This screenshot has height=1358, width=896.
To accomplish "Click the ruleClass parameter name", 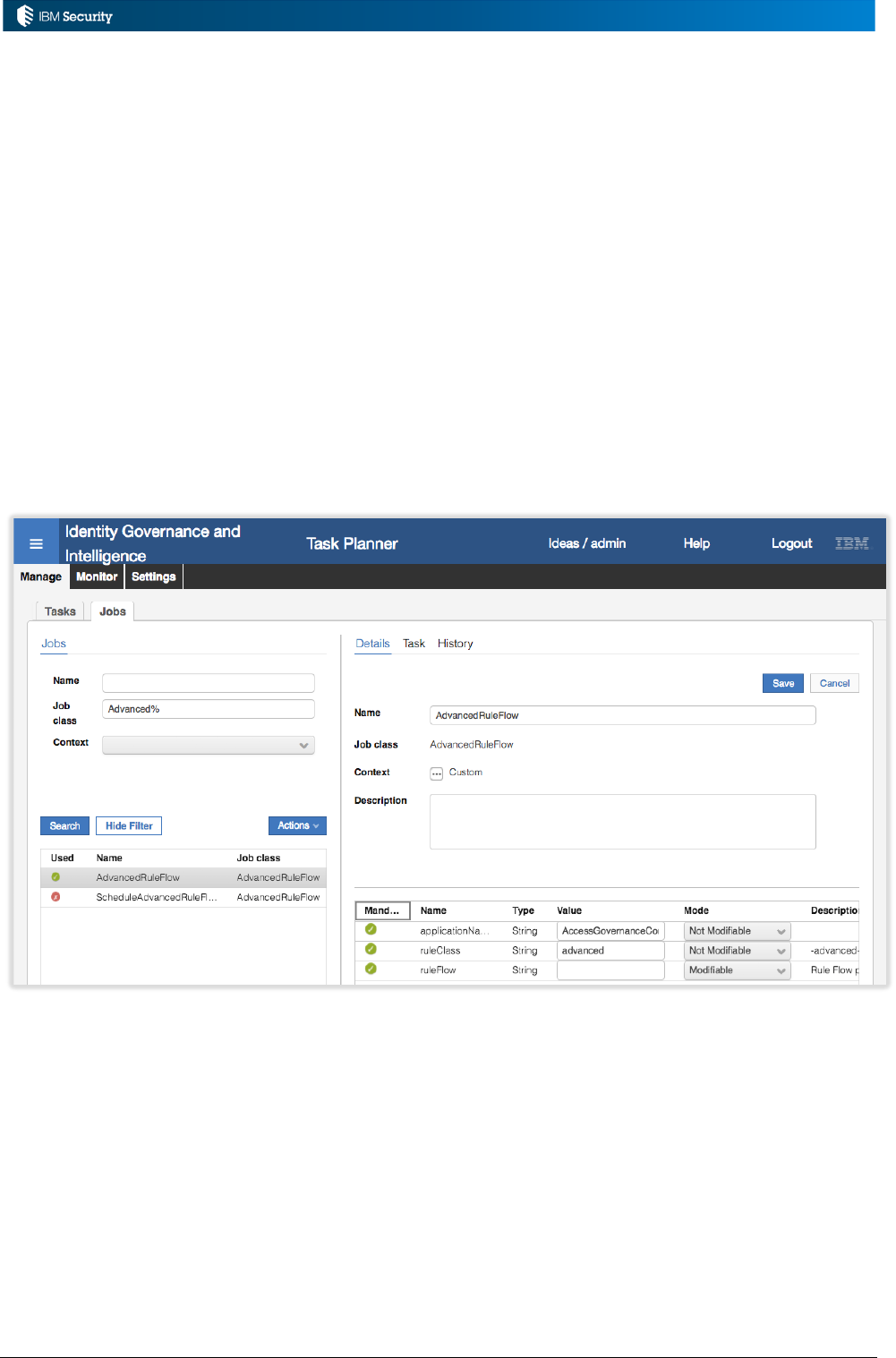I will pos(440,951).
